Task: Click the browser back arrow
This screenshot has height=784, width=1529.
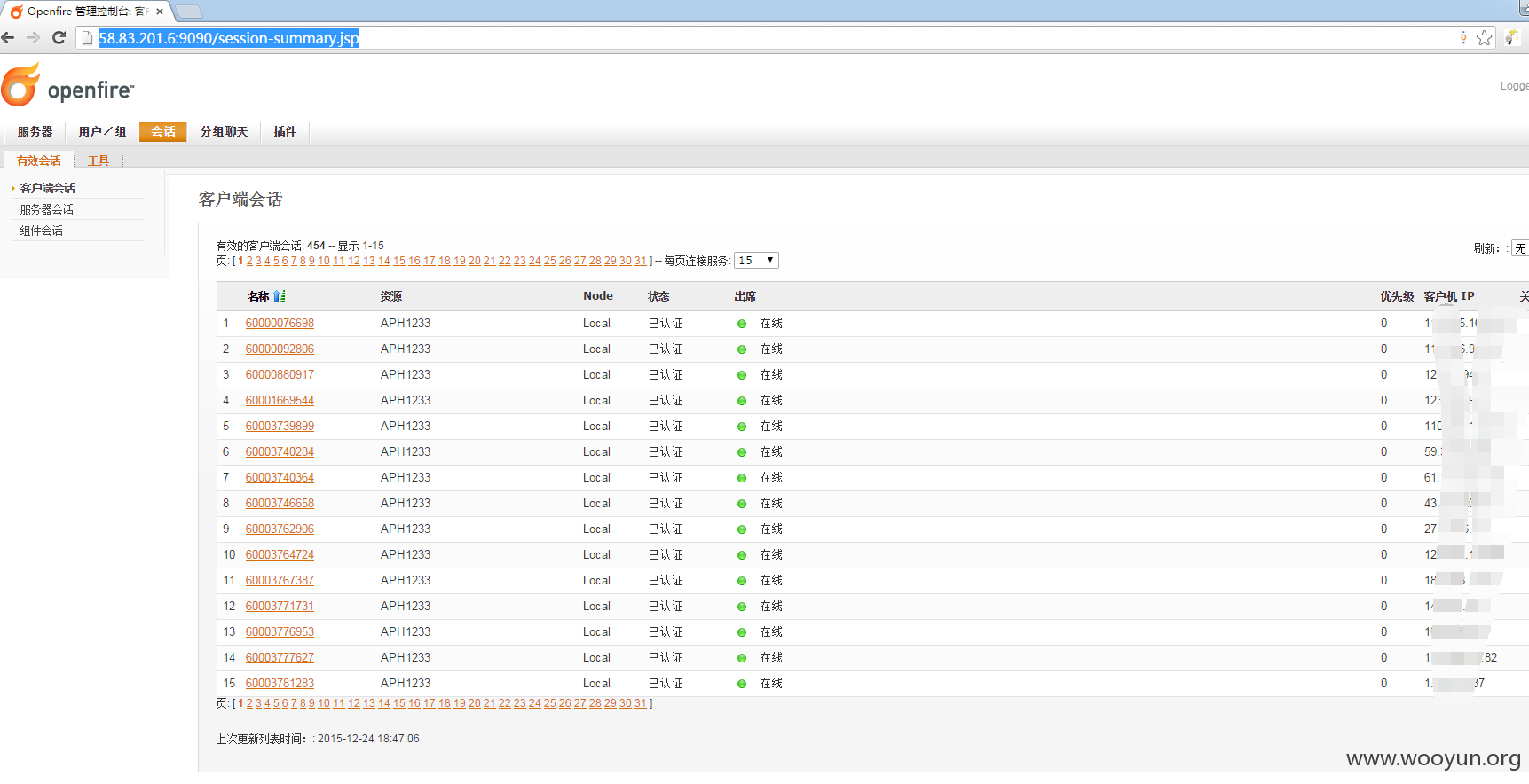Action: tap(8, 38)
